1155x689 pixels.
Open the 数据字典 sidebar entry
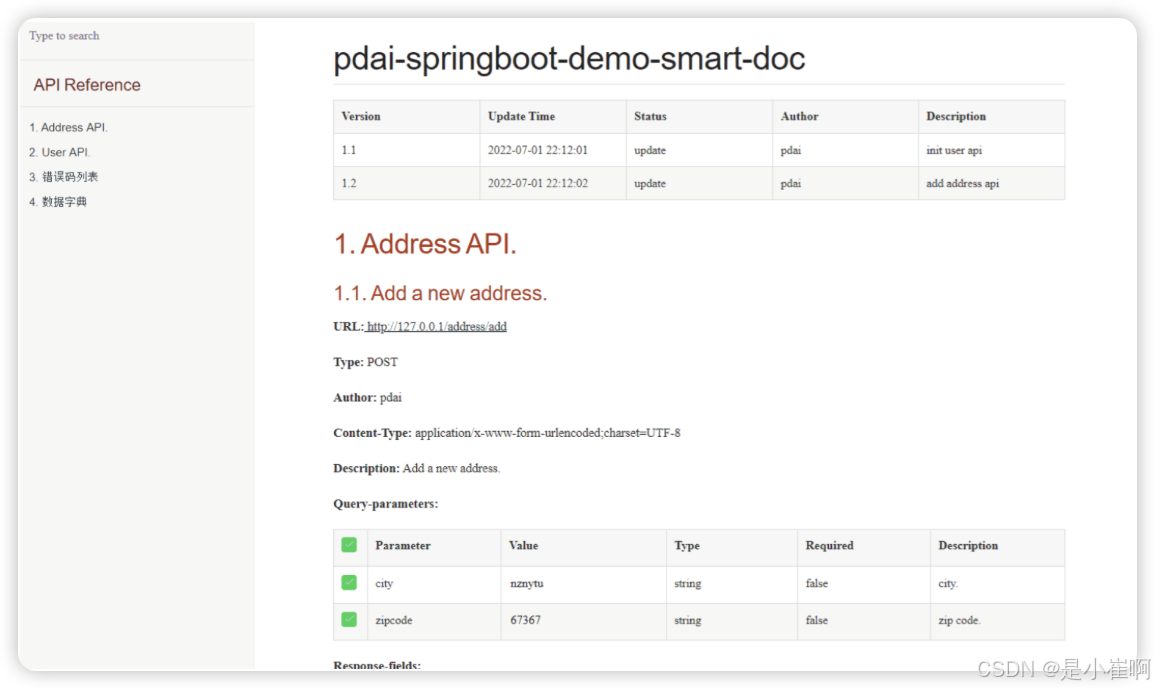coord(60,201)
